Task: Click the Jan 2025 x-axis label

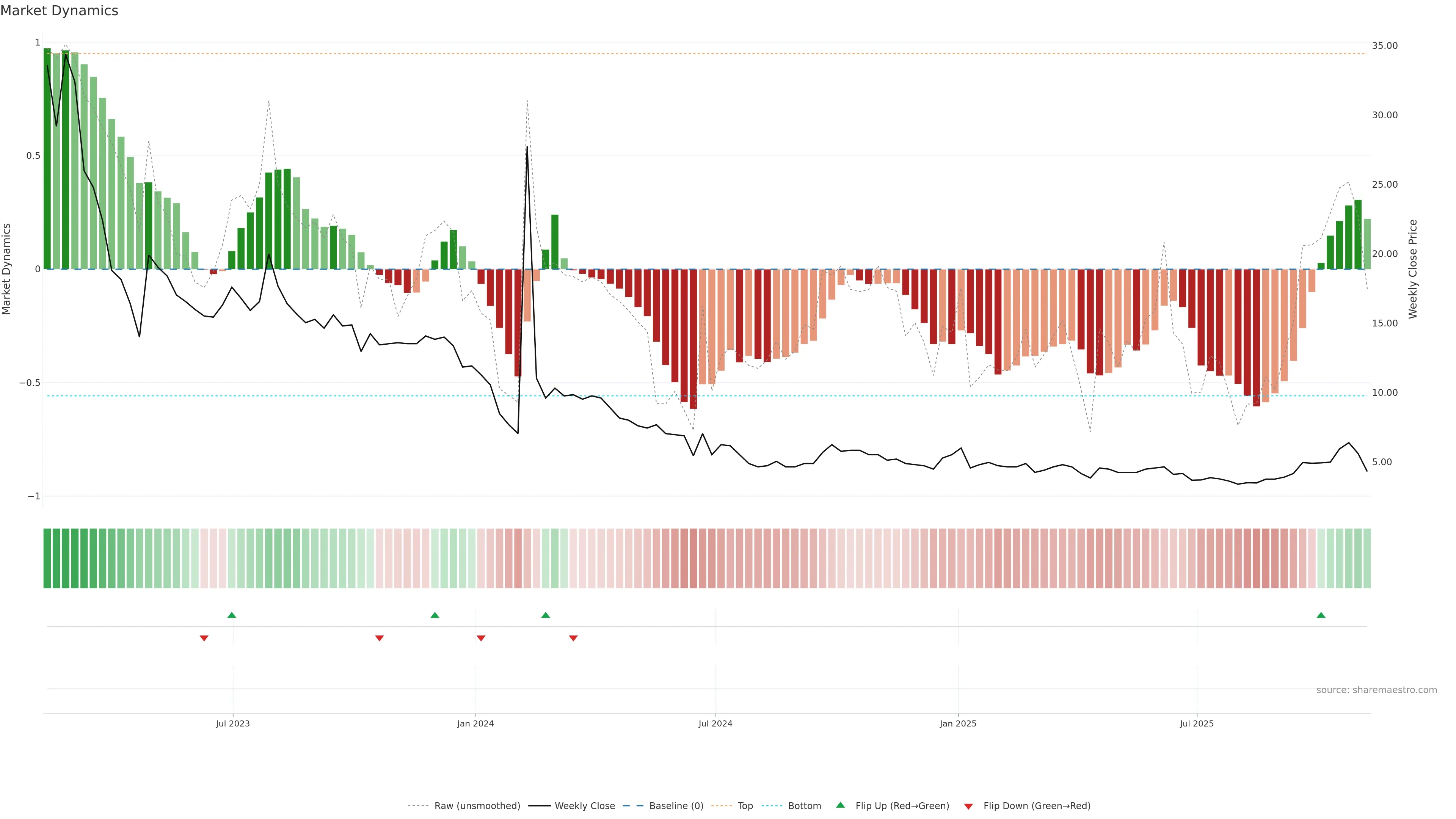Action: (x=957, y=723)
